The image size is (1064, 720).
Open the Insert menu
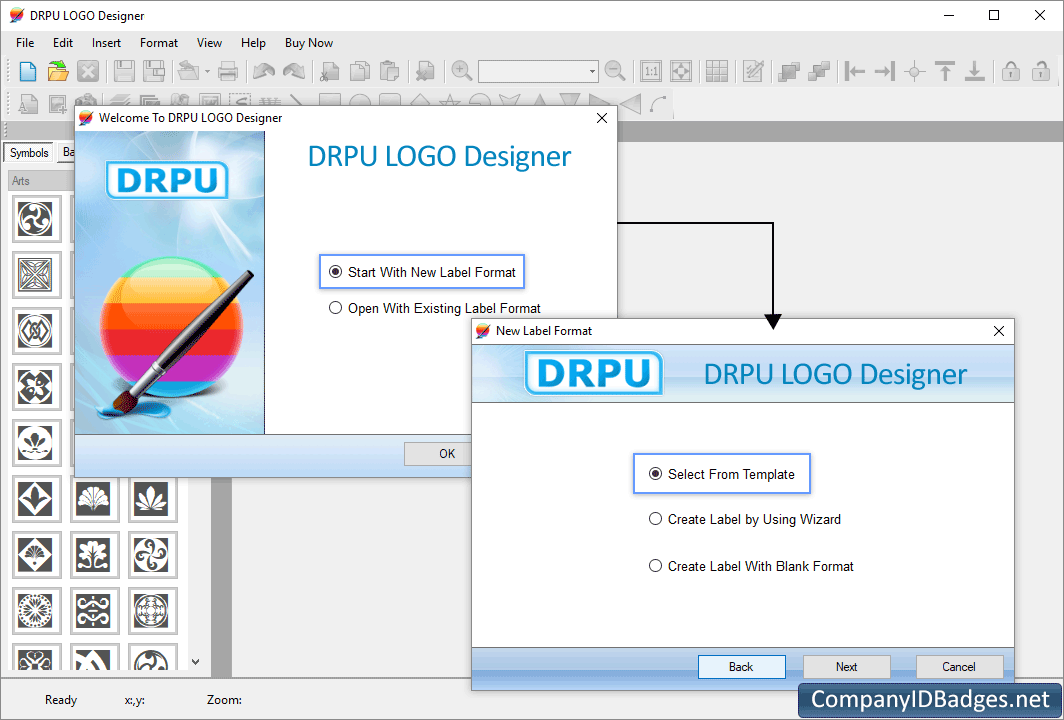[x=107, y=43]
